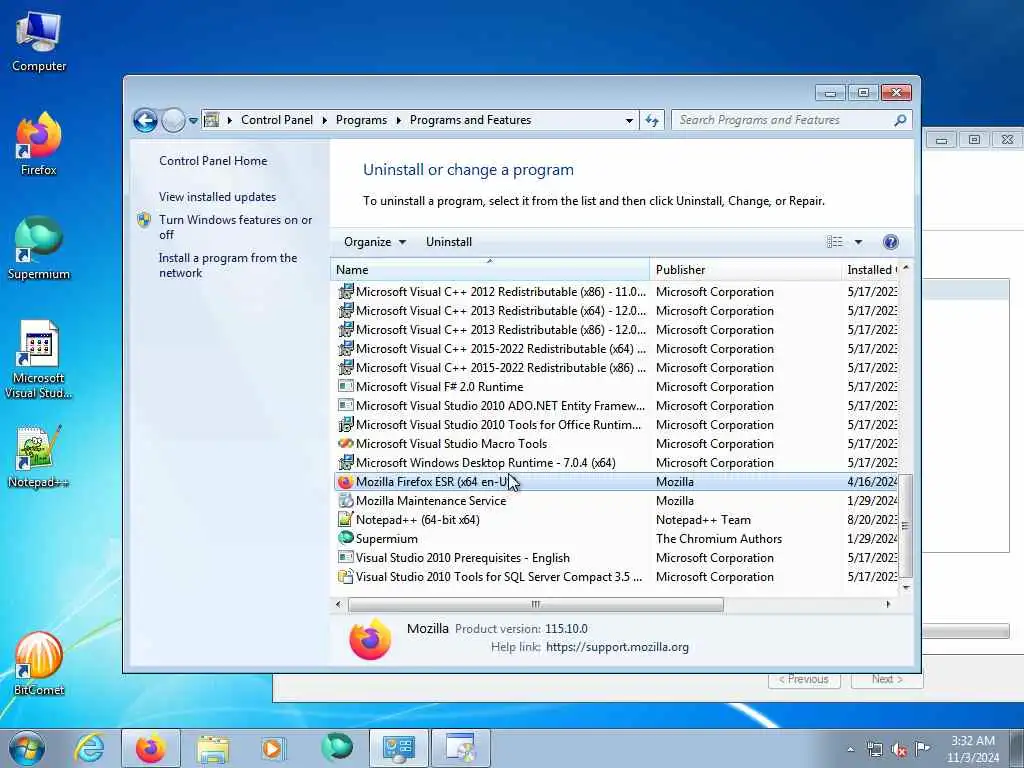
Task: Open Windows Media Player taskbar icon
Action: coord(272,748)
